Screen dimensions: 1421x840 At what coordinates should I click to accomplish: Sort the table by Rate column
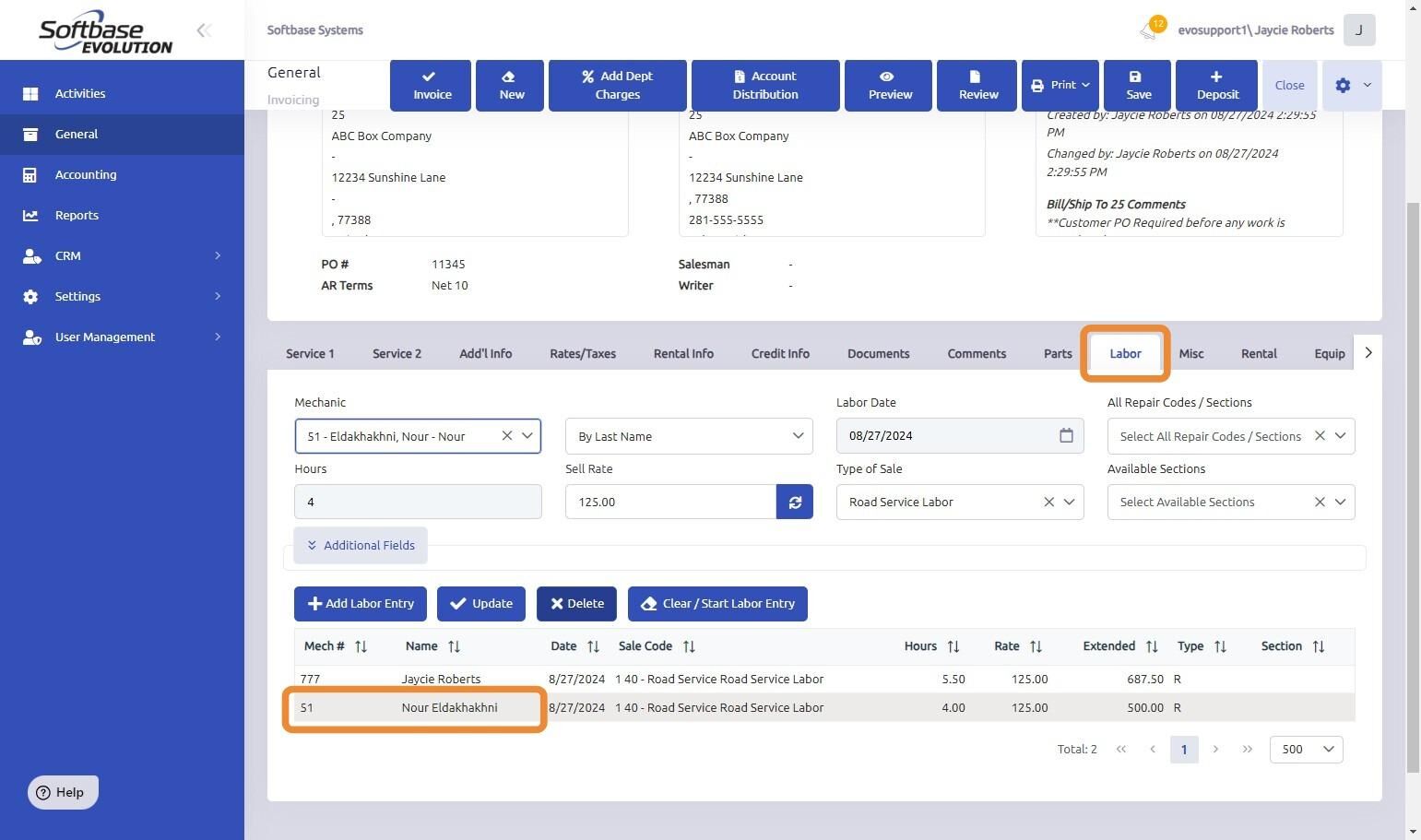pos(1036,646)
